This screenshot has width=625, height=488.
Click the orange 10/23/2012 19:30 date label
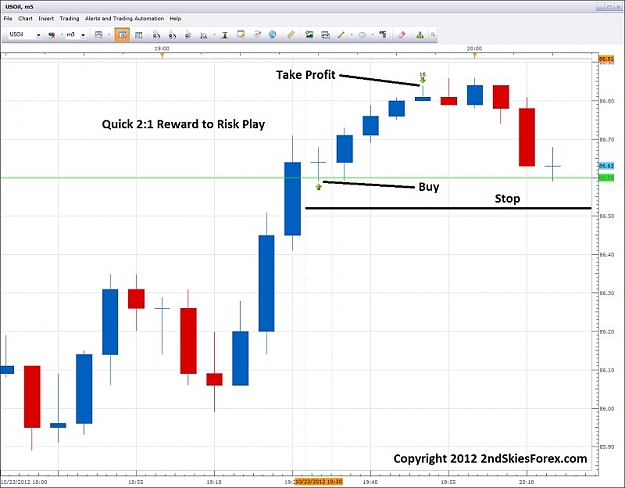coord(319,482)
